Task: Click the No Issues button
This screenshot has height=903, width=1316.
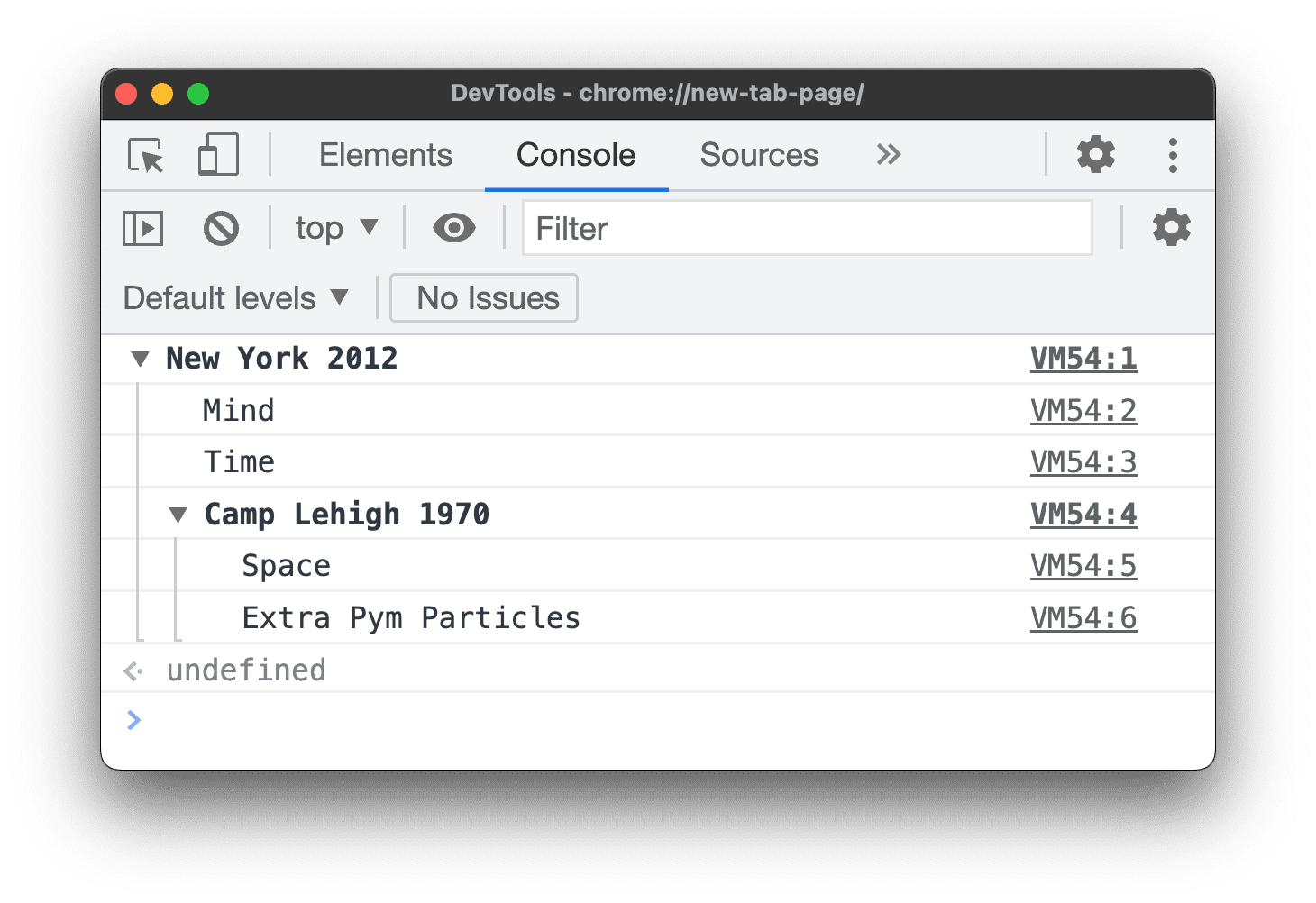Action: click(483, 297)
